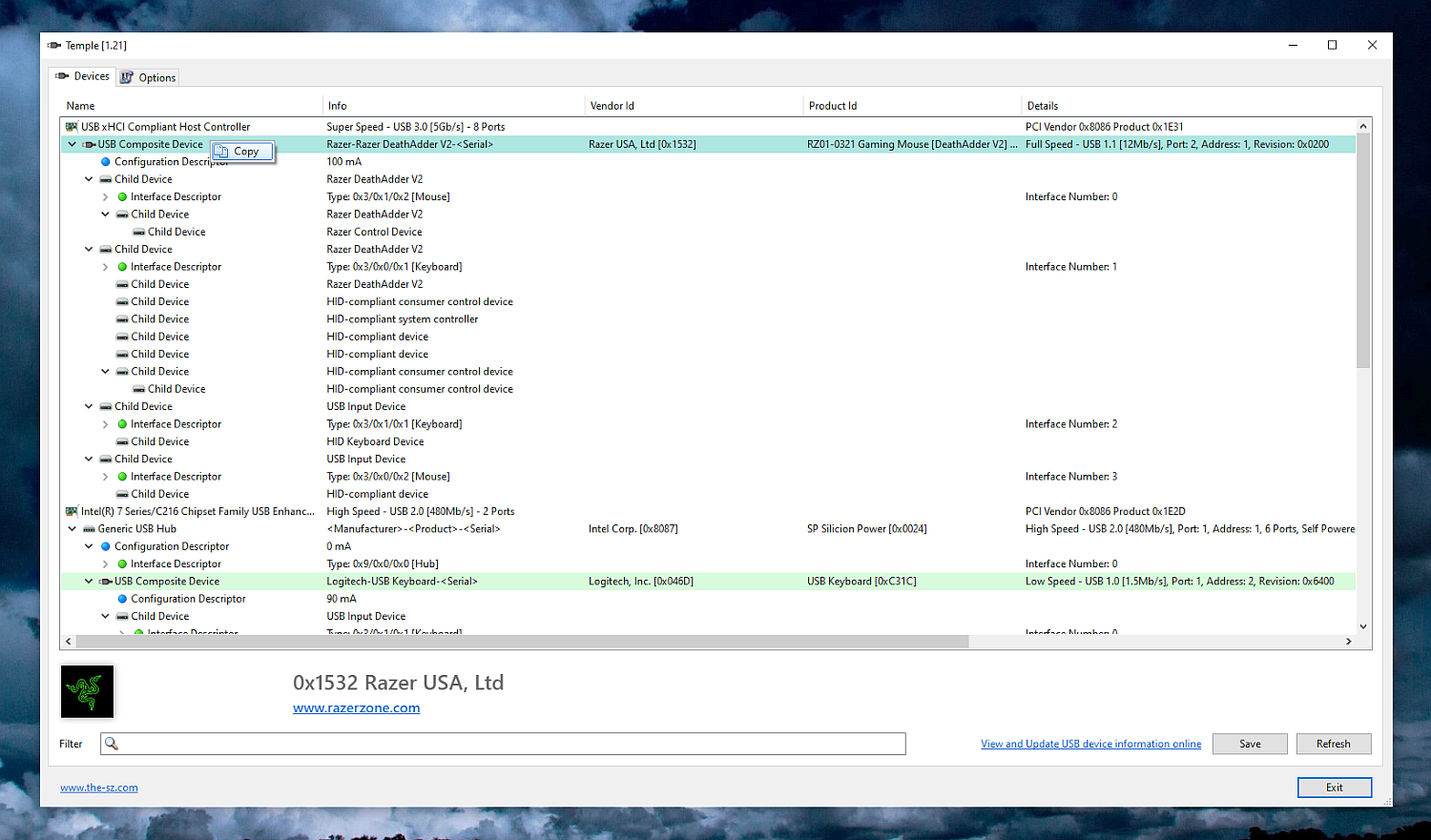Click the magnifier icon in Filter box
1431x840 pixels.
[112, 744]
